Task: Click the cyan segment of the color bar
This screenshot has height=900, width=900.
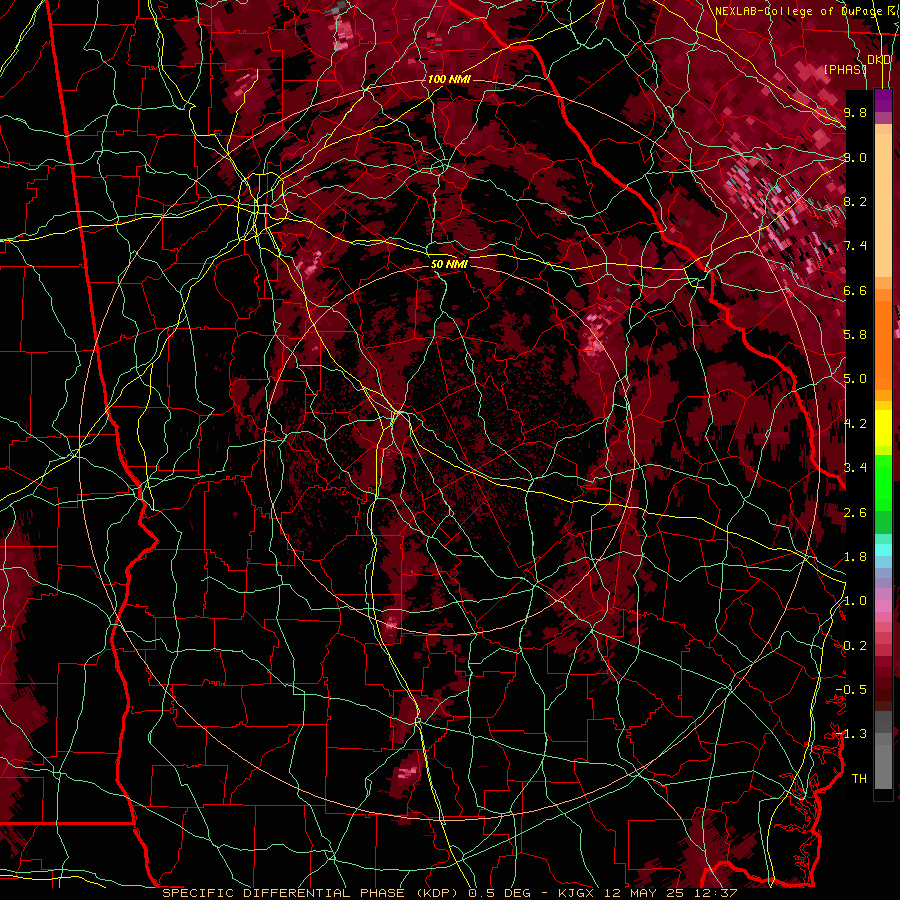Action: (x=883, y=549)
